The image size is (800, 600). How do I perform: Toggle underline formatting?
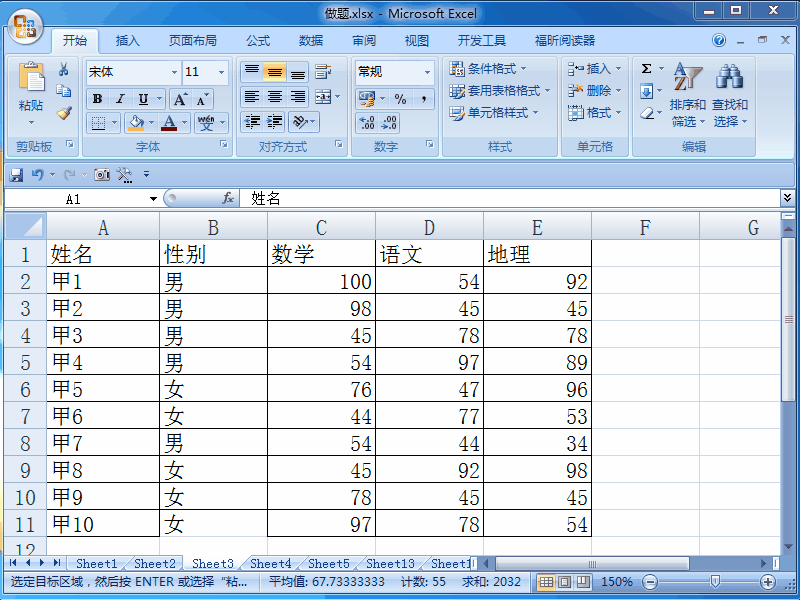click(x=143, y=99)
